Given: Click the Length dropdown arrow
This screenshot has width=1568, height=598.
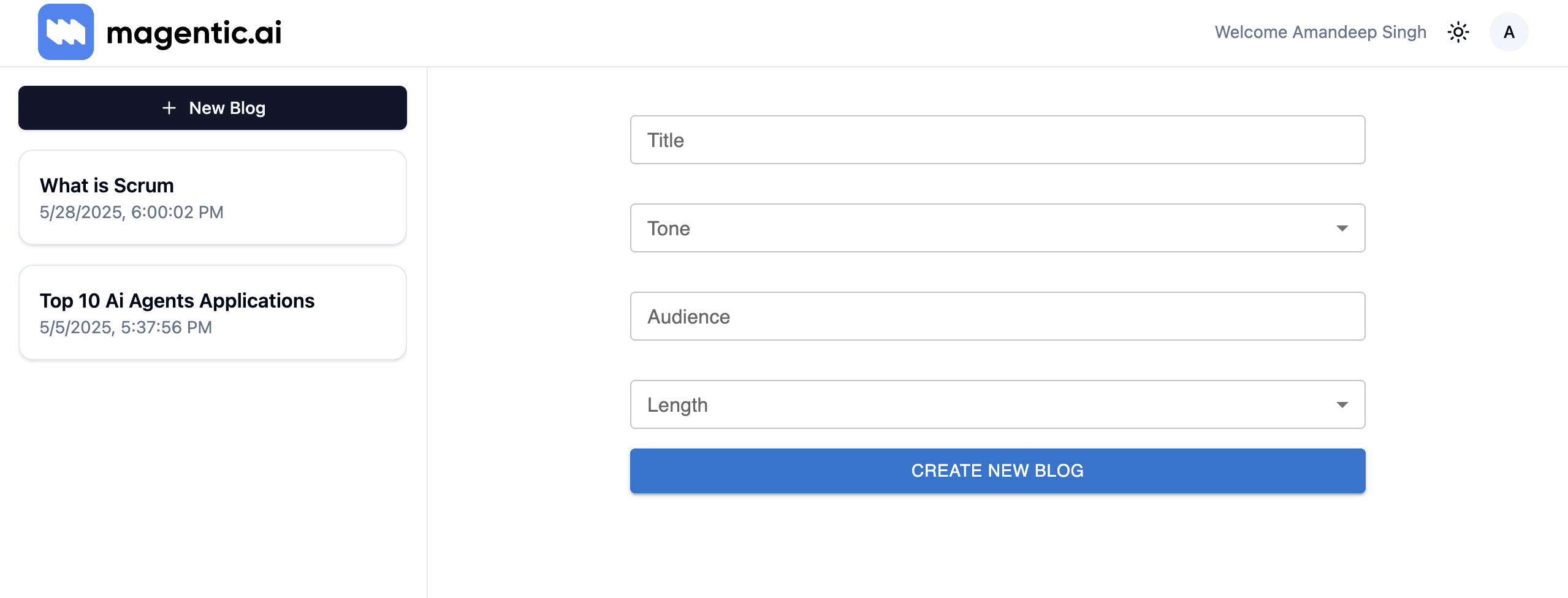Looking at the screenshot, I should pos(1342,404).
